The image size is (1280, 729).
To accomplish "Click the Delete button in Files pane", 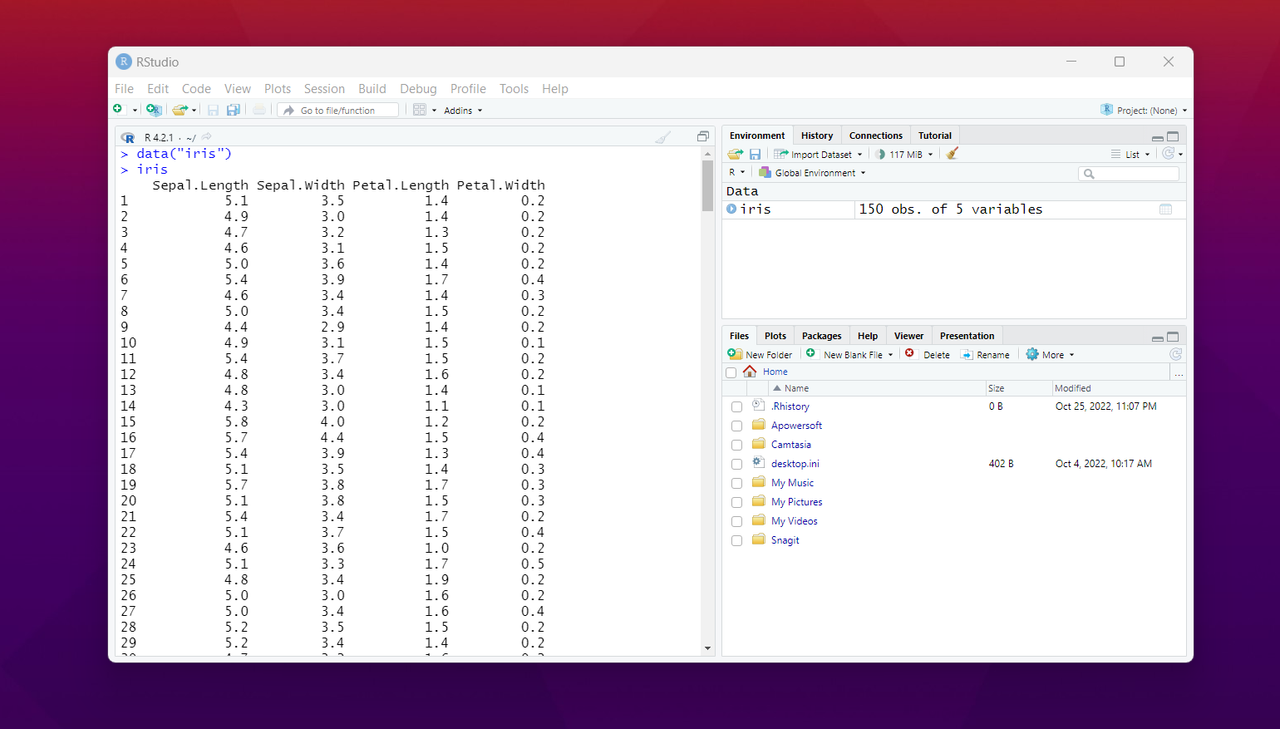I will tap(927, 354).
